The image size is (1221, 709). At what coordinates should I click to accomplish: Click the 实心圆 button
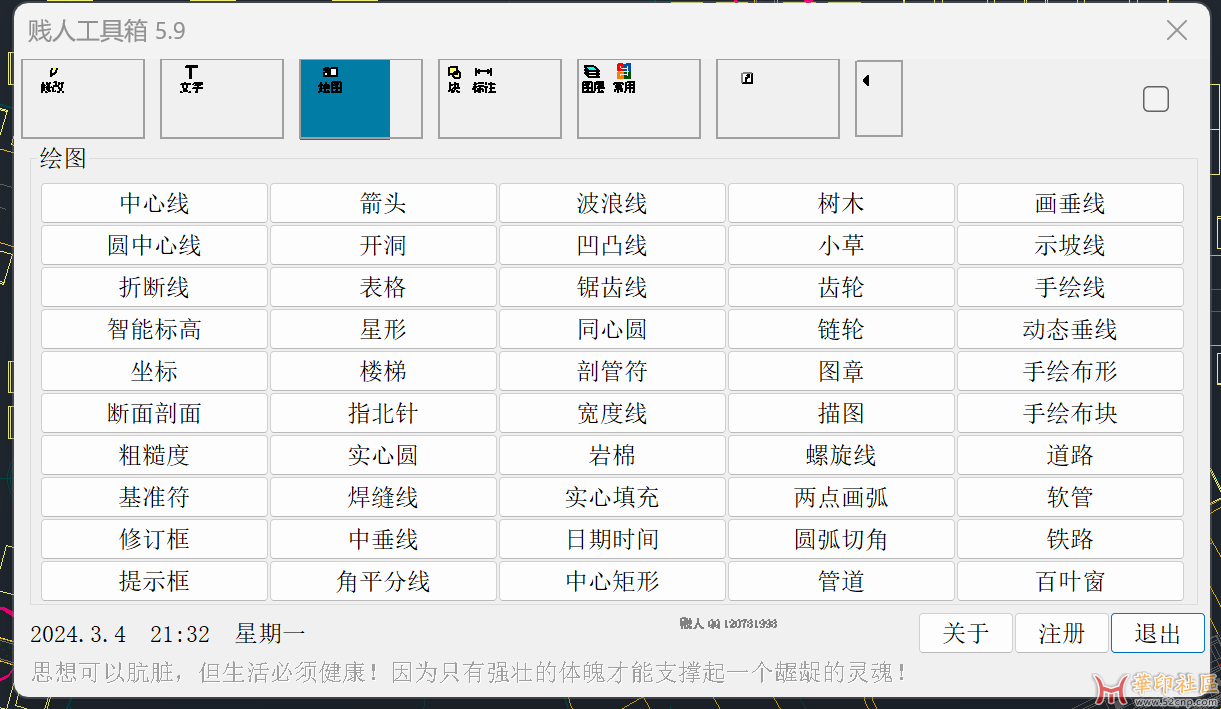pos(383,455)
